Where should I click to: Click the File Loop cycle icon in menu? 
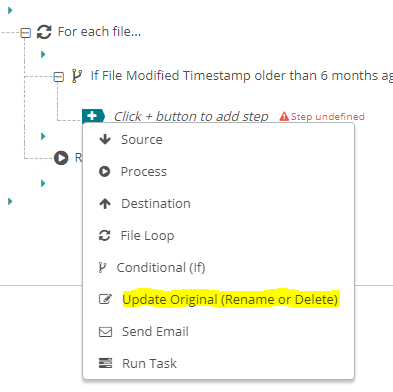(x=105, y=235)
